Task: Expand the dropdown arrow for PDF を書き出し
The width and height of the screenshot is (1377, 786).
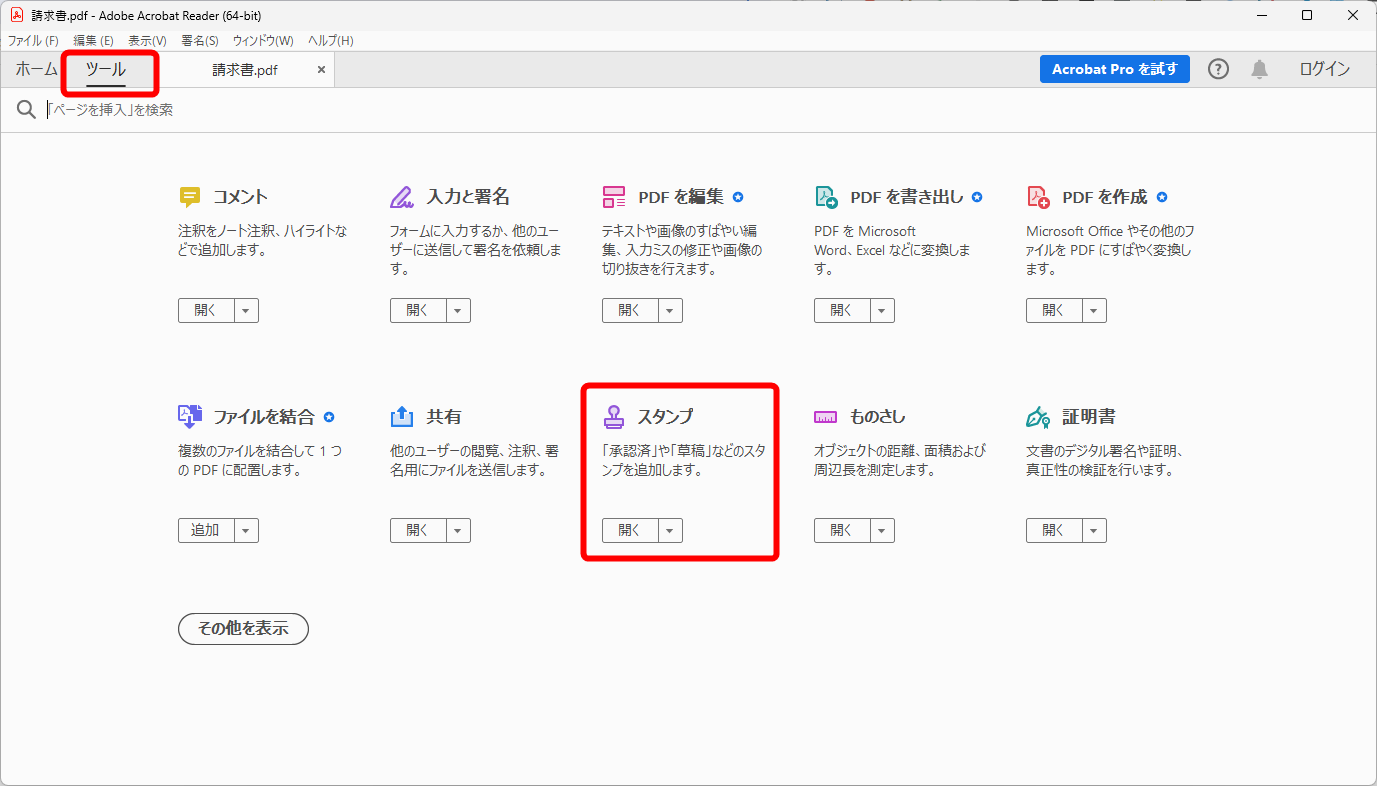Action: point(883,311)
